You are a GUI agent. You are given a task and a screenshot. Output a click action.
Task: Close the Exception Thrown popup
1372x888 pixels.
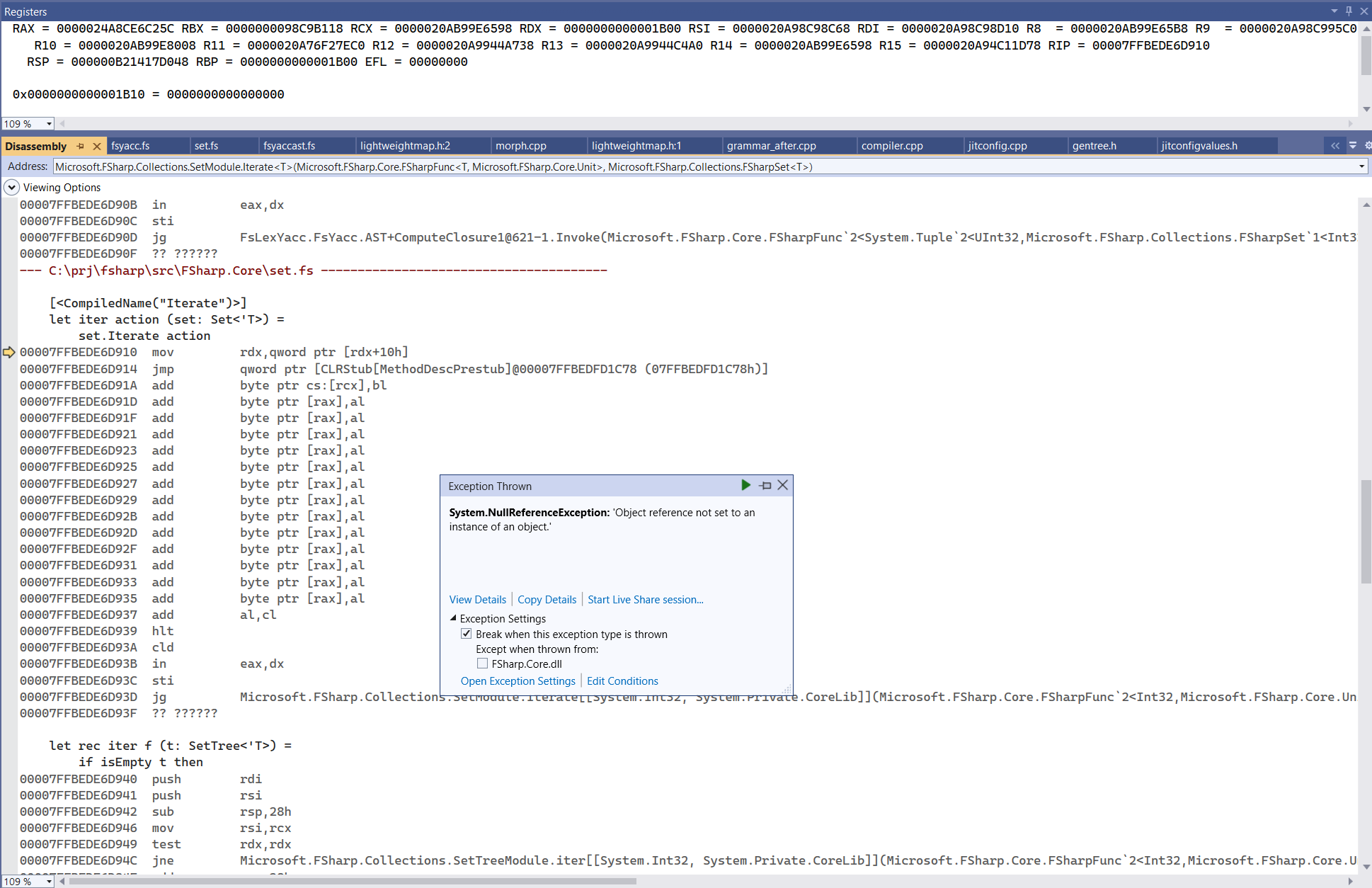click(x=782, y=485)
